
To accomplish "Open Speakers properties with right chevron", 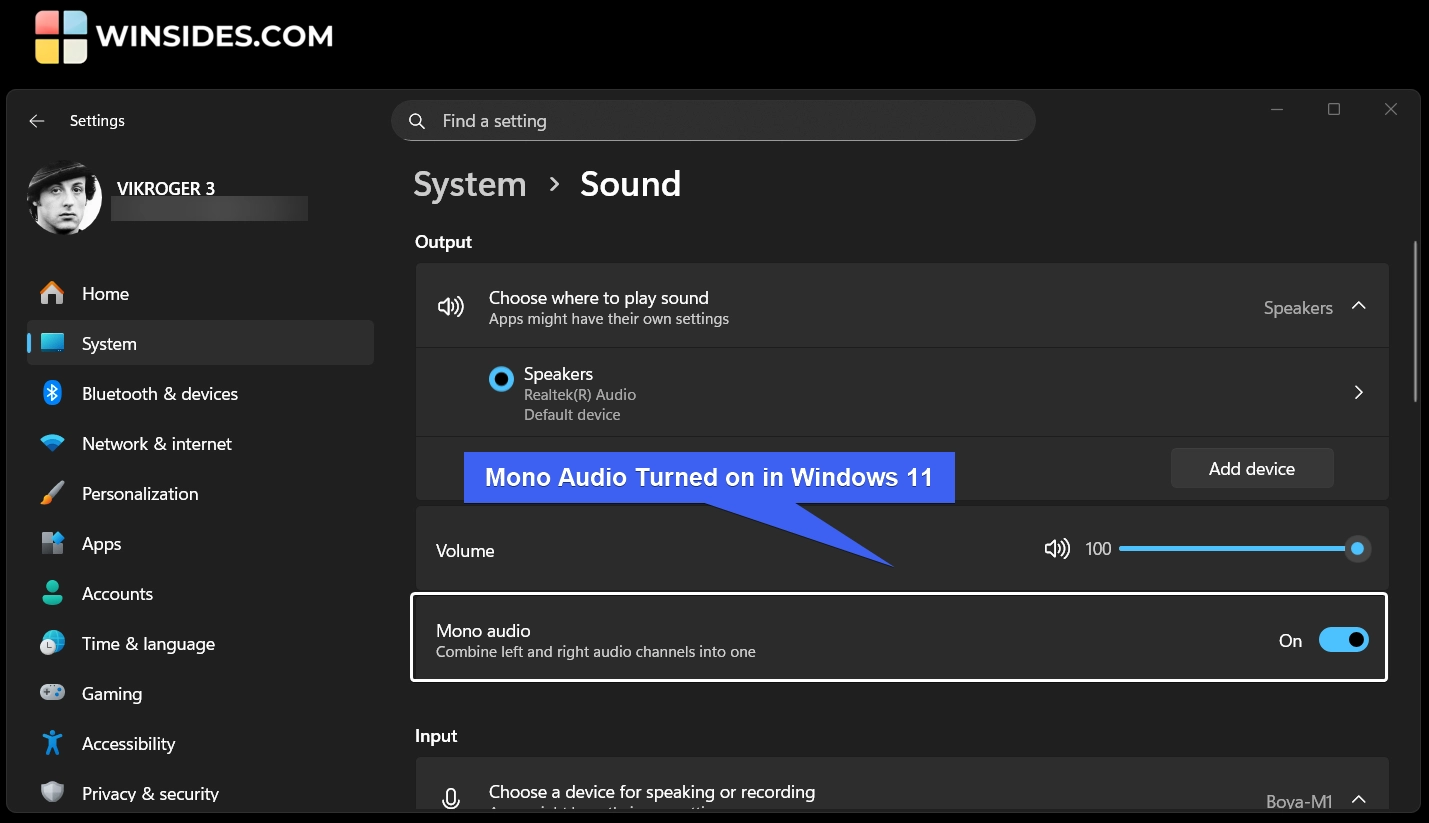I will click(x=1358, y=393).
